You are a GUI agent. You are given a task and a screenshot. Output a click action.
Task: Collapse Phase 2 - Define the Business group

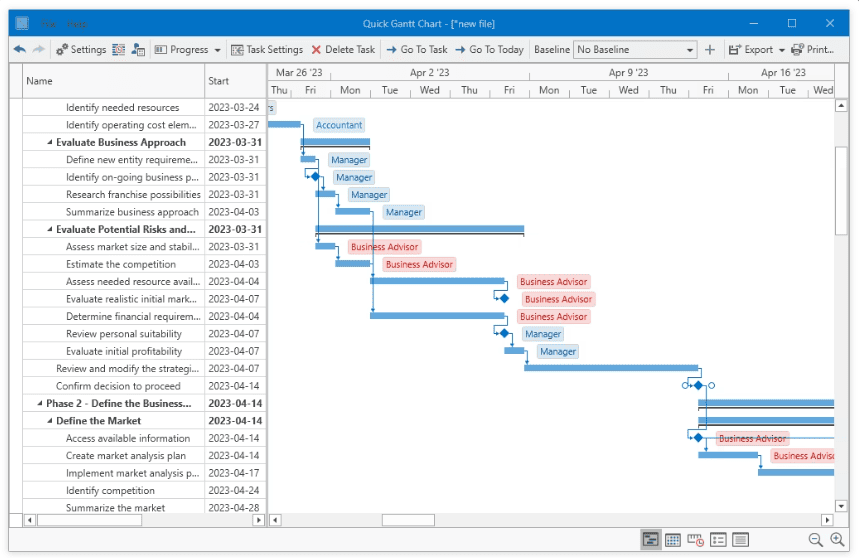pos(39,404)
